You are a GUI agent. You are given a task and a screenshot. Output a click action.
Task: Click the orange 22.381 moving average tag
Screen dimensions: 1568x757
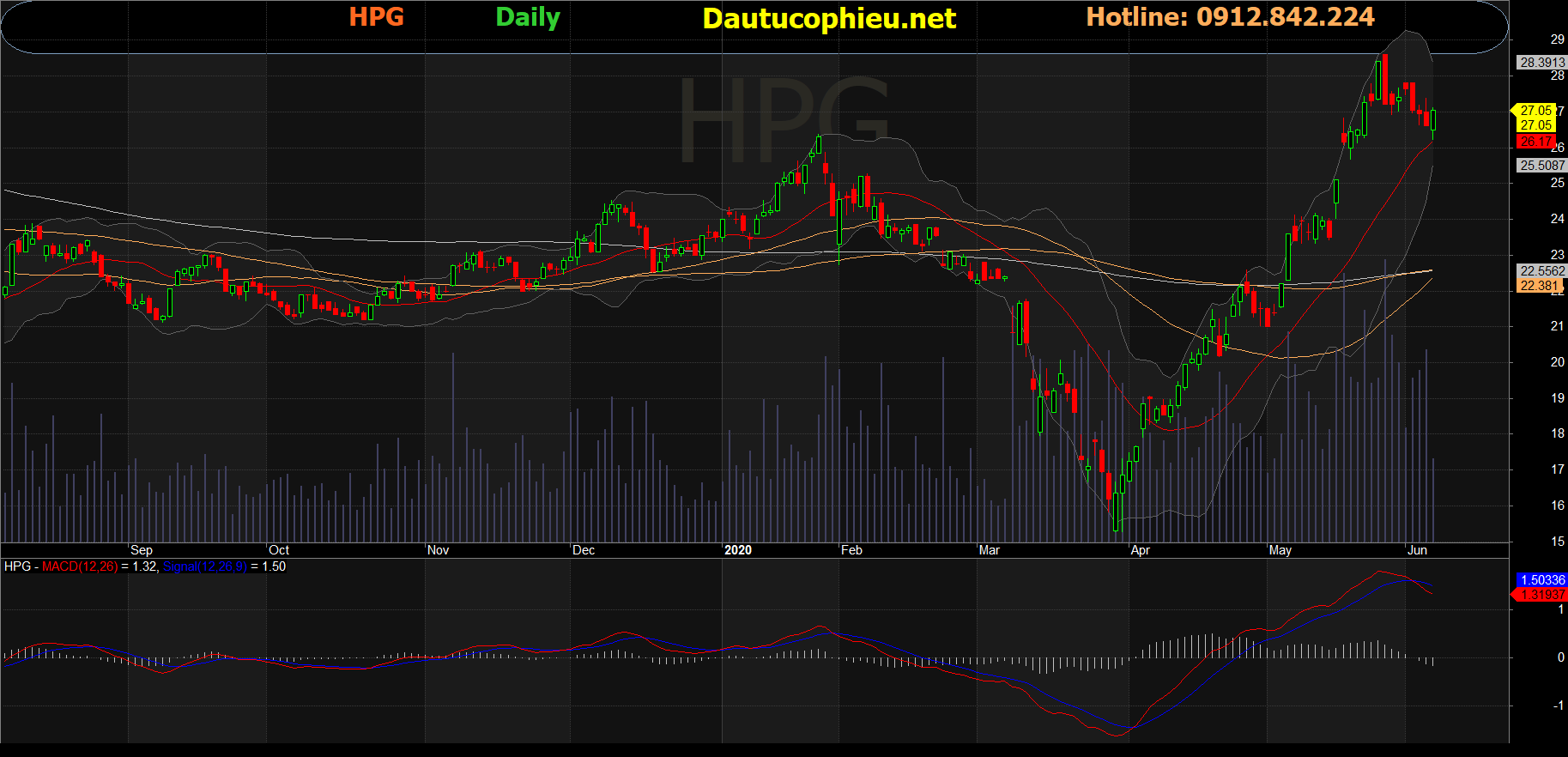point(1539,286)
